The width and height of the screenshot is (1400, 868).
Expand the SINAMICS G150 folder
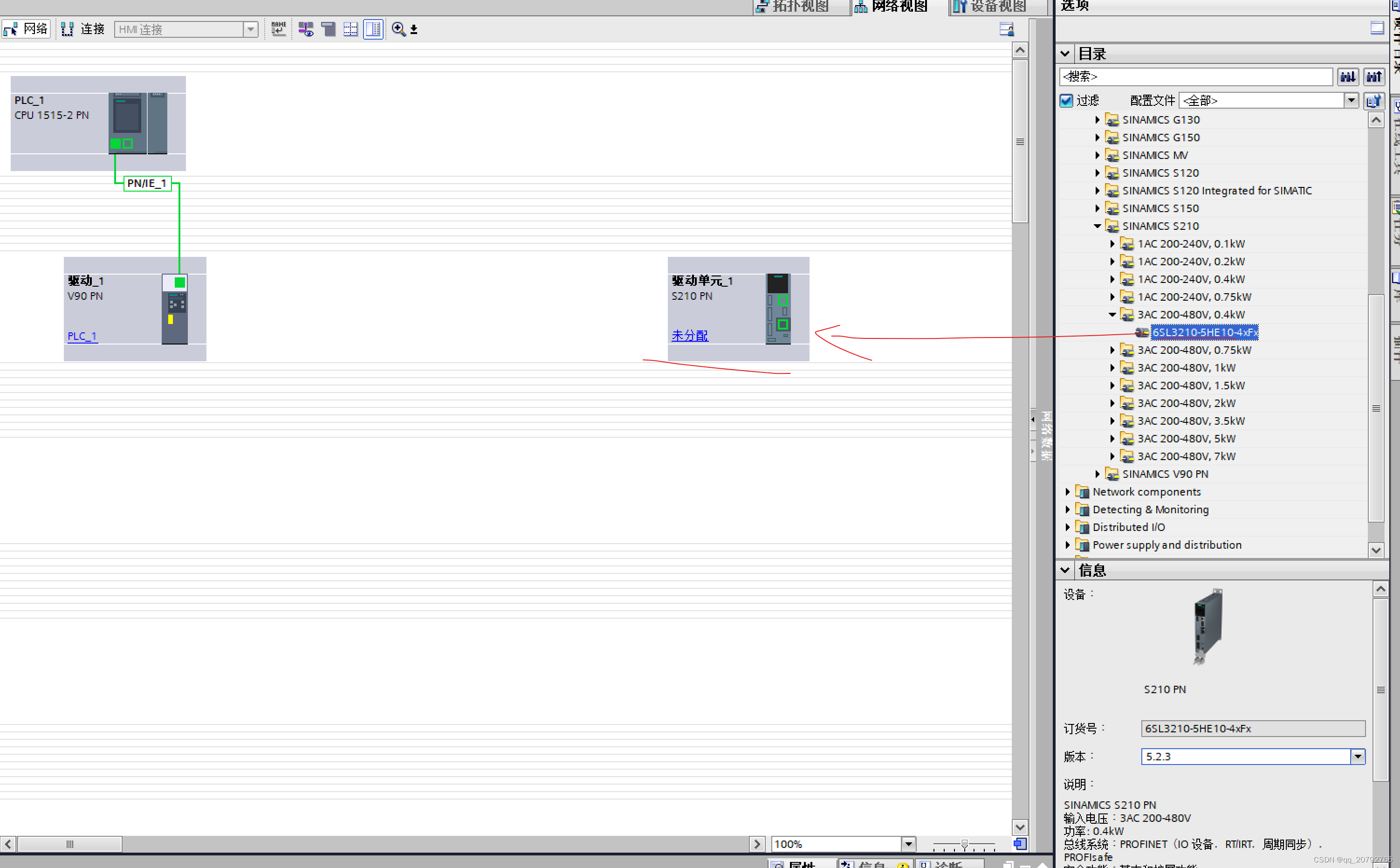pyautogui.click(x=1097, y=138)
